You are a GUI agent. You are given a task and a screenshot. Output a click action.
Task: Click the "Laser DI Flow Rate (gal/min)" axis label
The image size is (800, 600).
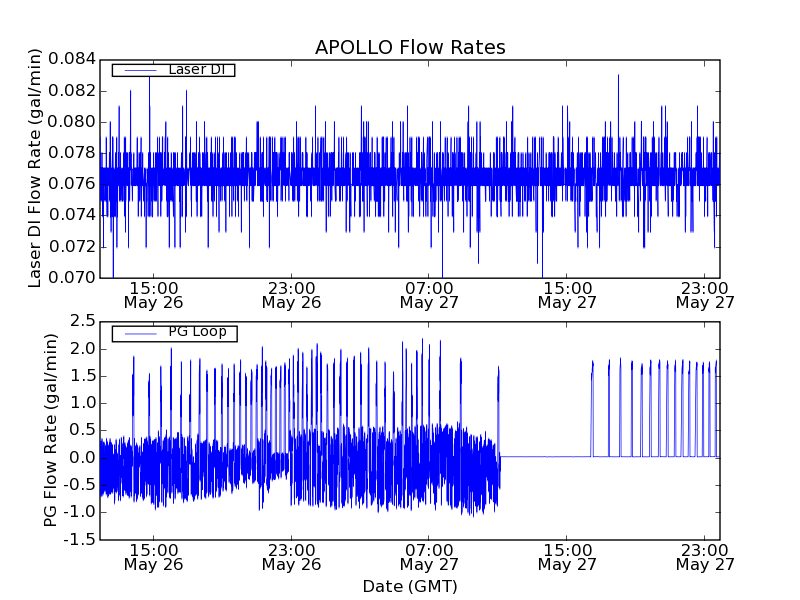(35, 168)
